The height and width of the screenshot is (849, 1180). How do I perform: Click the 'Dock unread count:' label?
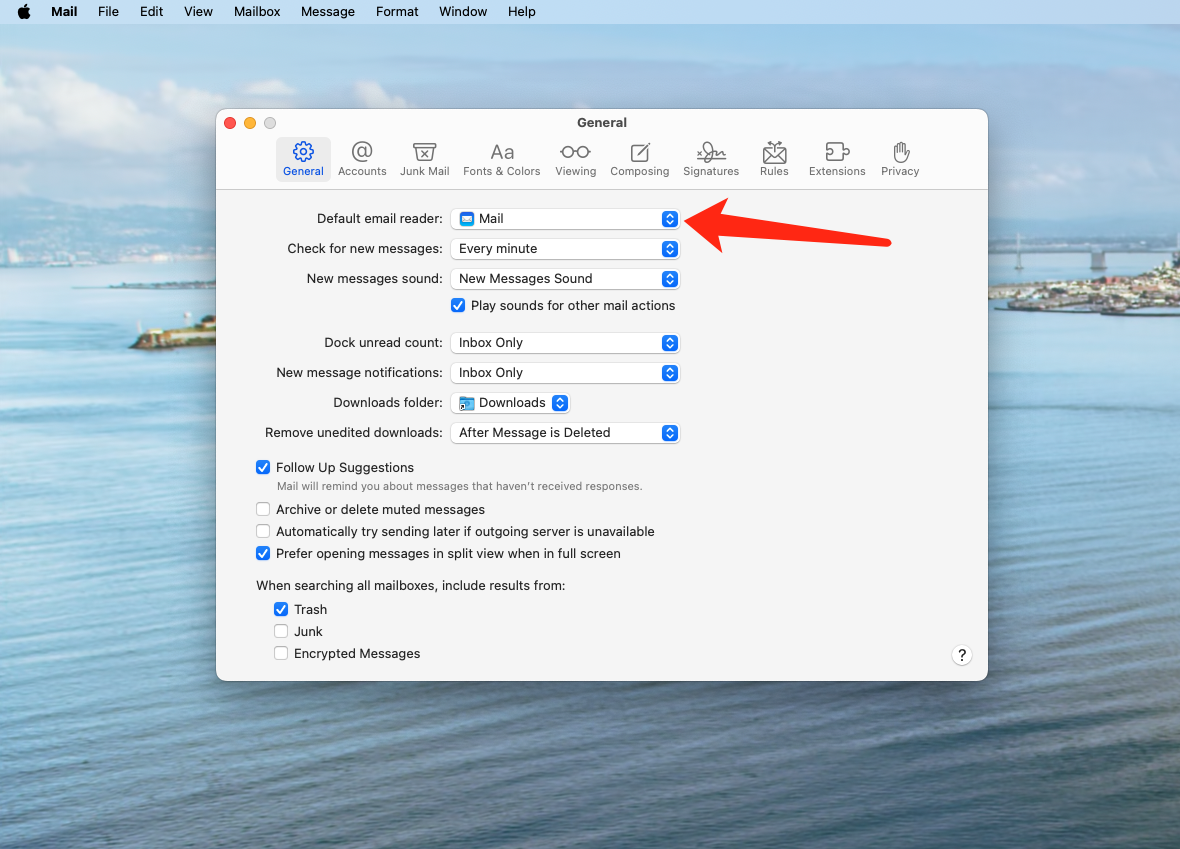pyautogui.click(x=384, y=343)
